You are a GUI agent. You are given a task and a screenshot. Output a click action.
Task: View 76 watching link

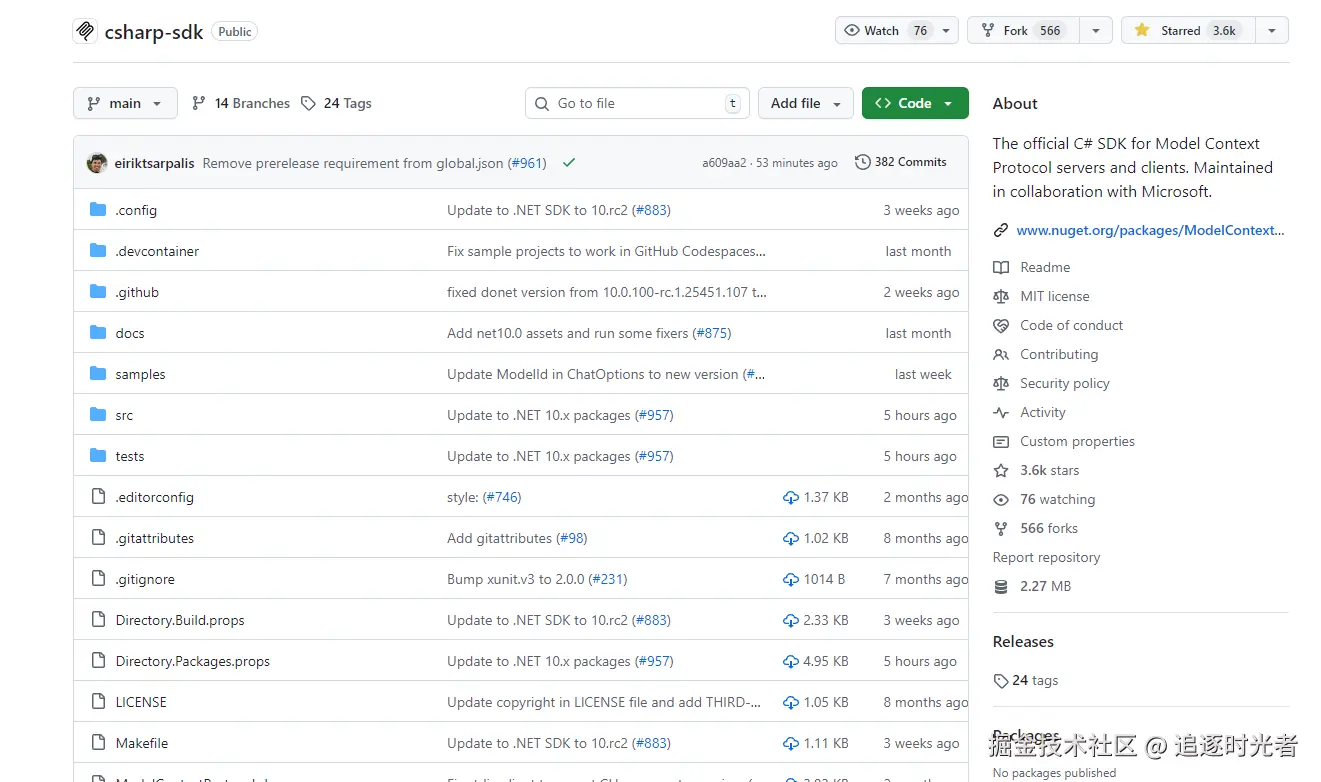click(1057, 499)
